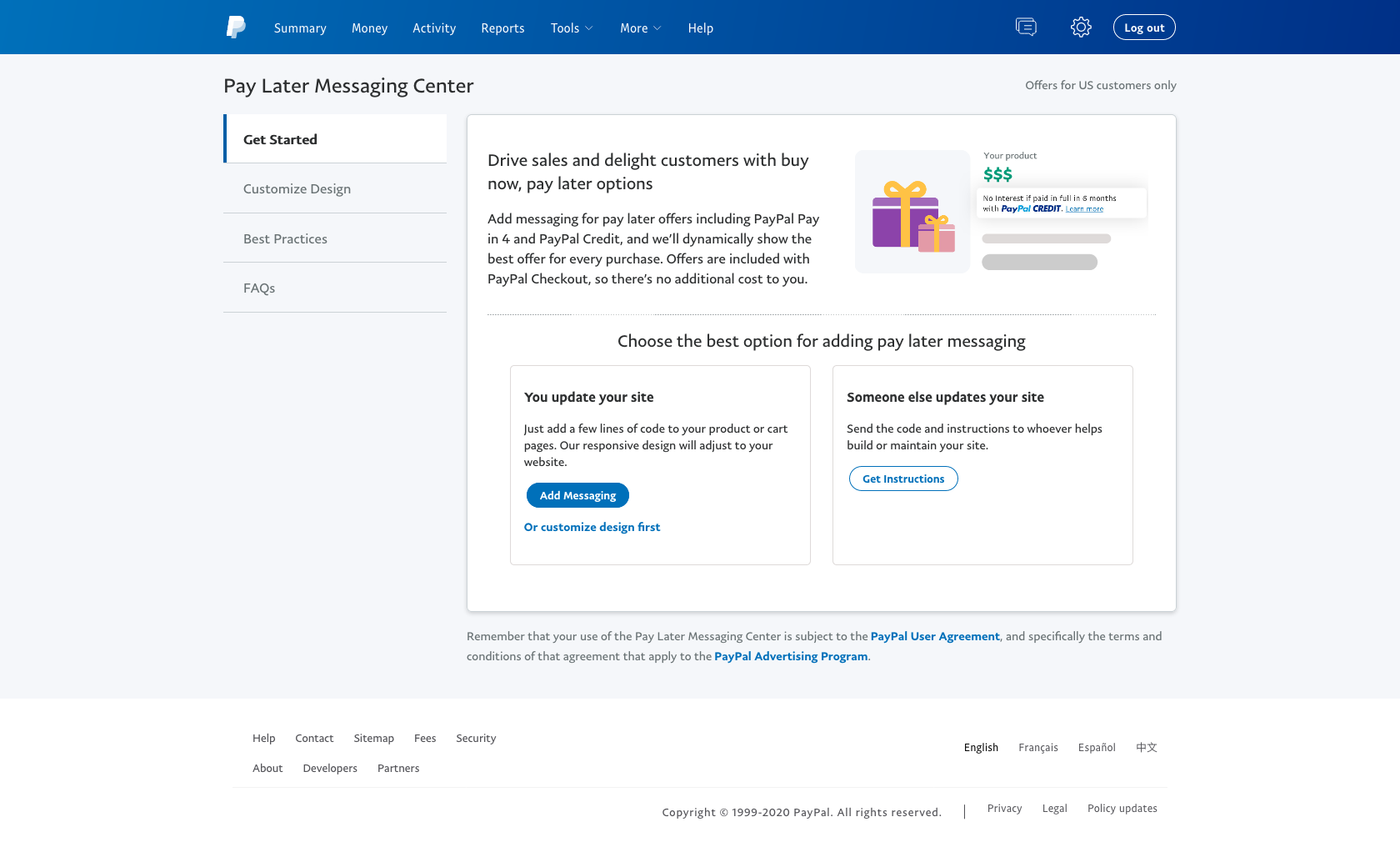Open the Best Practices tab

point(335,238)
